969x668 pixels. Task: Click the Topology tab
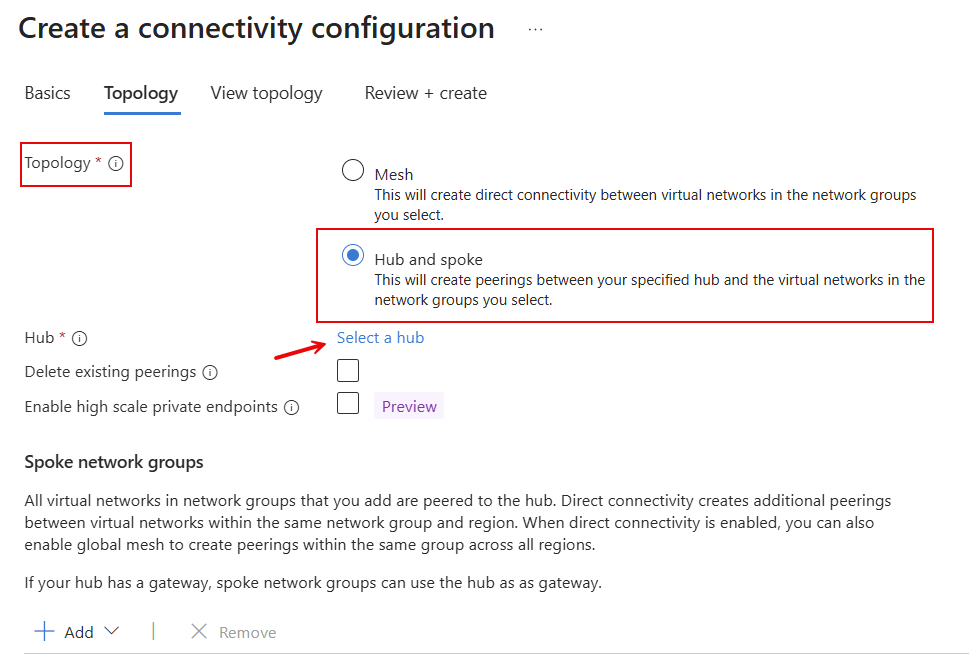[x=140, y=93]
